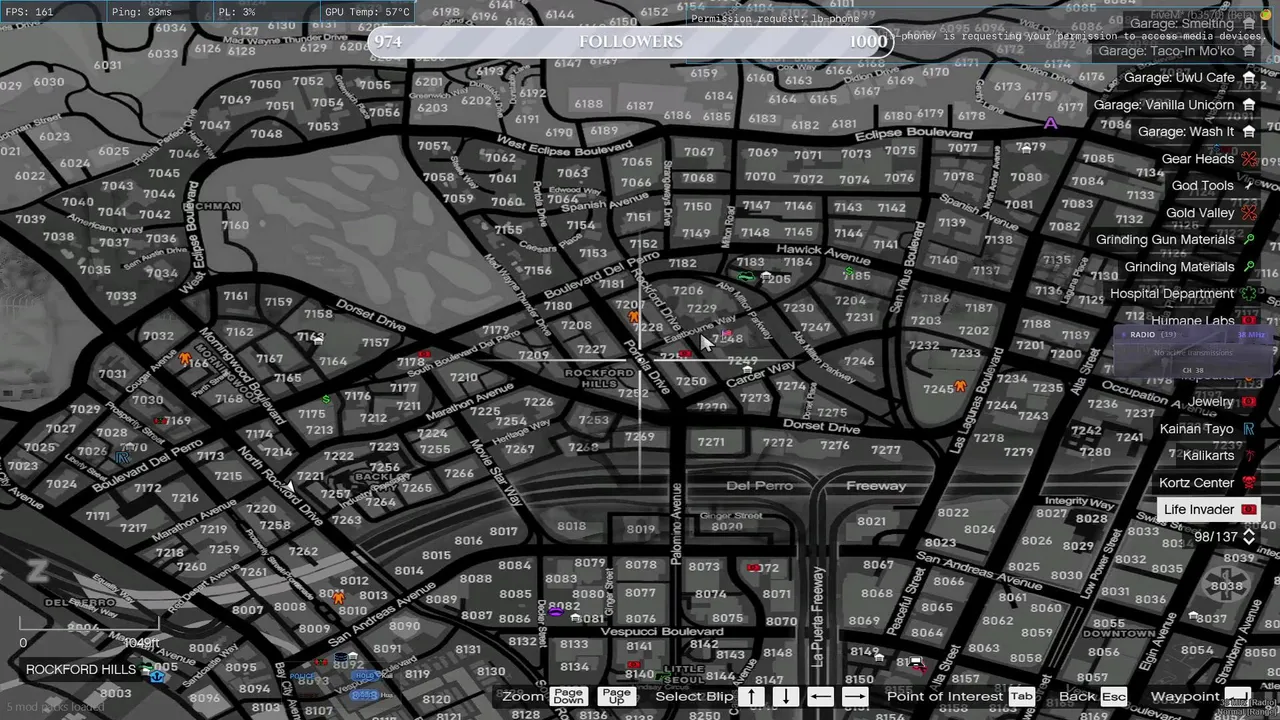
Task: Click red blip near Dorset Drive 7178
Action: 424,355
